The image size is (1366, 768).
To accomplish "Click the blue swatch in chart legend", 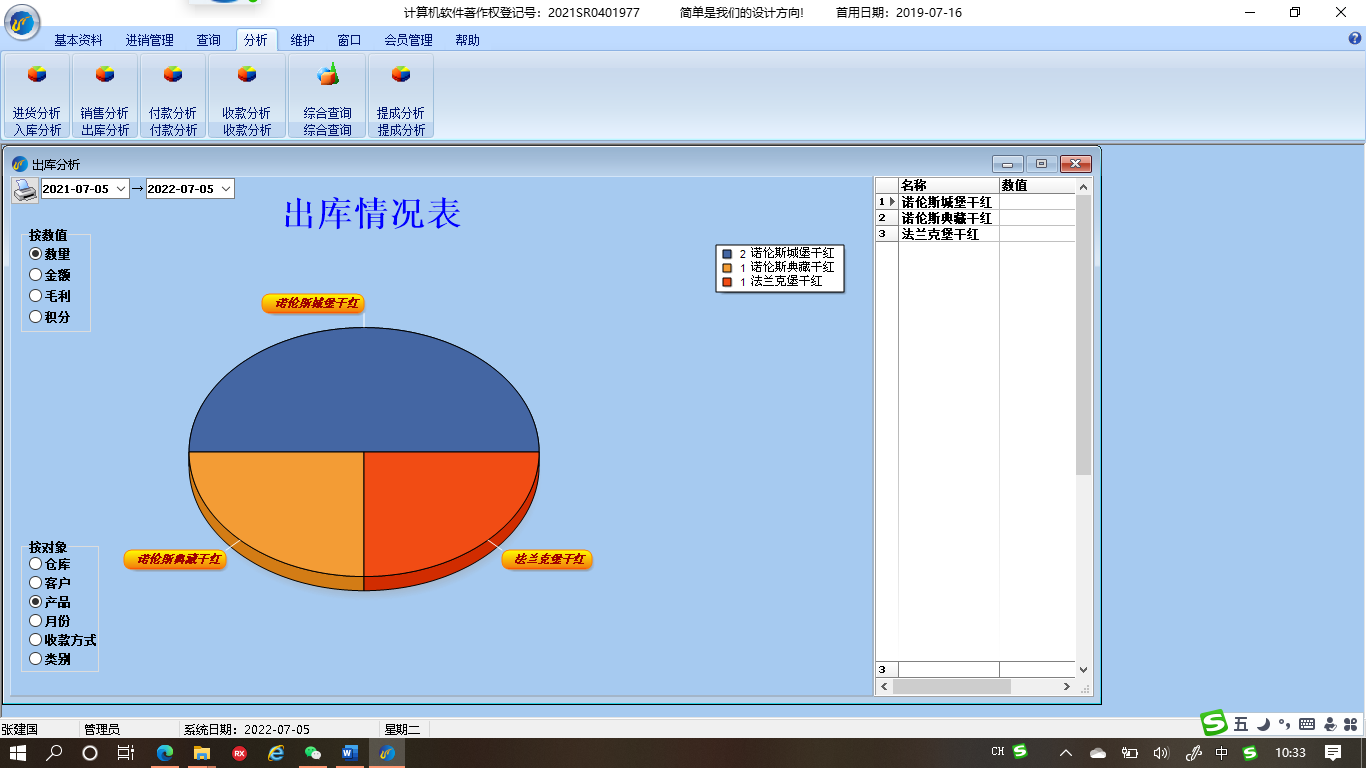I will pyautogui.click(x=727, y=254).
